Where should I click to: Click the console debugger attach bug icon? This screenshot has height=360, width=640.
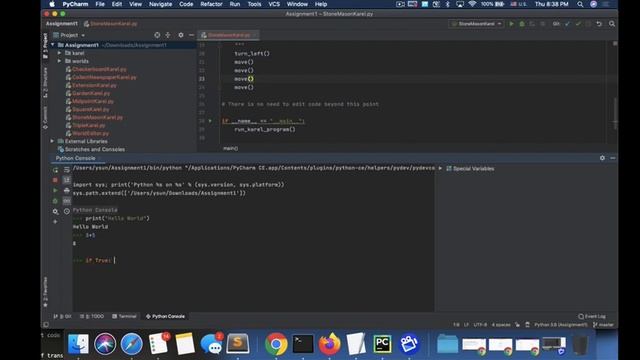[x=55, y=201]
